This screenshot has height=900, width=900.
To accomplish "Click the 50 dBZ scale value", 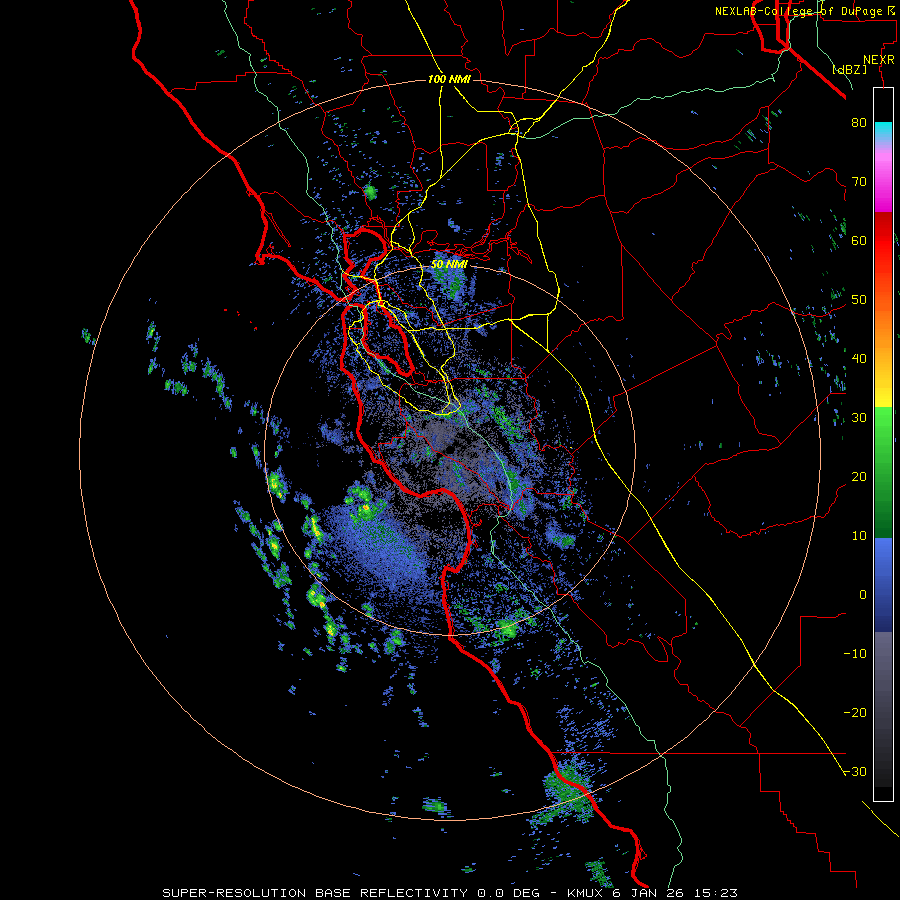I will 859,300.
